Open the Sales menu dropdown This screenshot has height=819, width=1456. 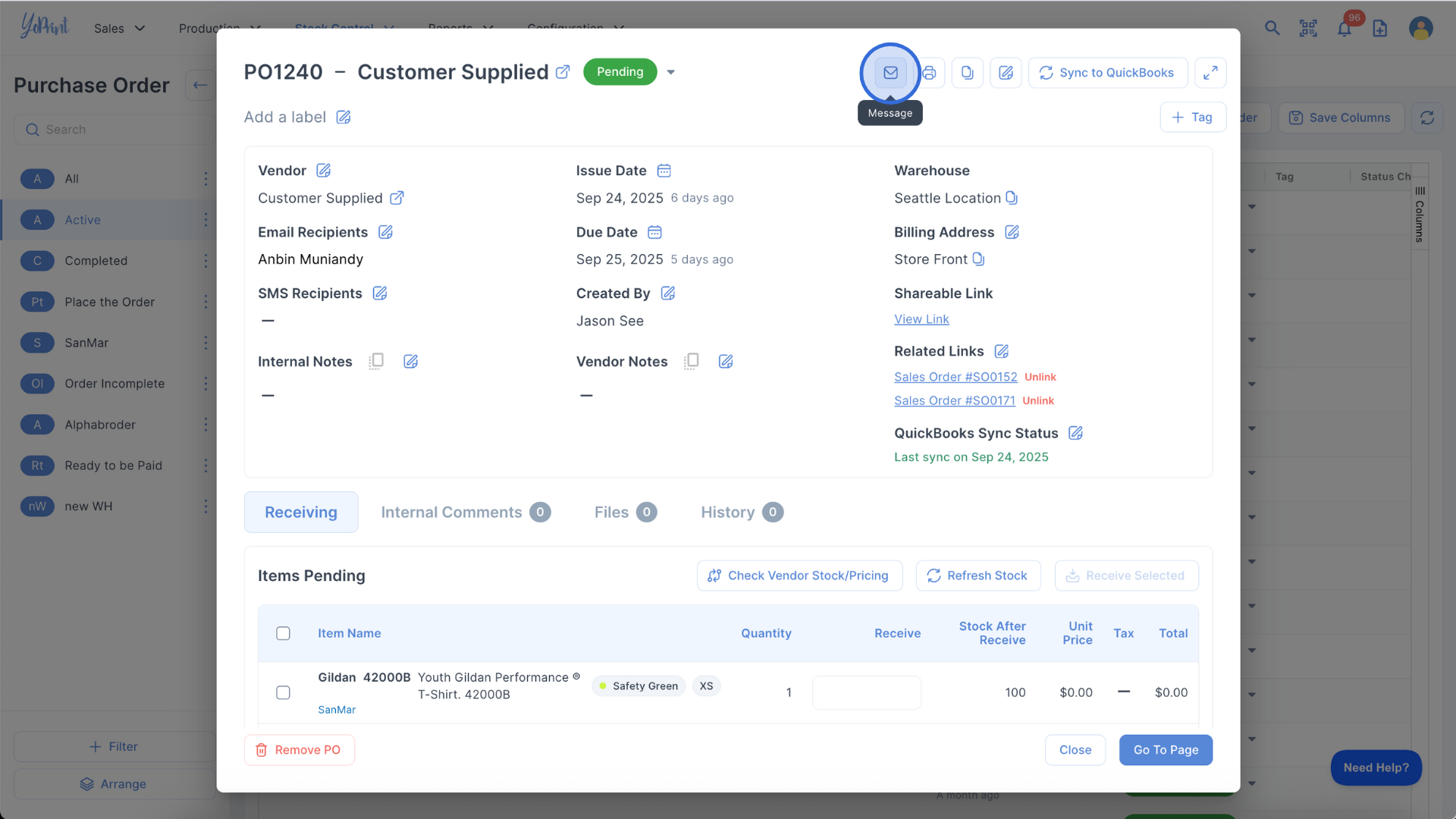[x=119, y=28]
